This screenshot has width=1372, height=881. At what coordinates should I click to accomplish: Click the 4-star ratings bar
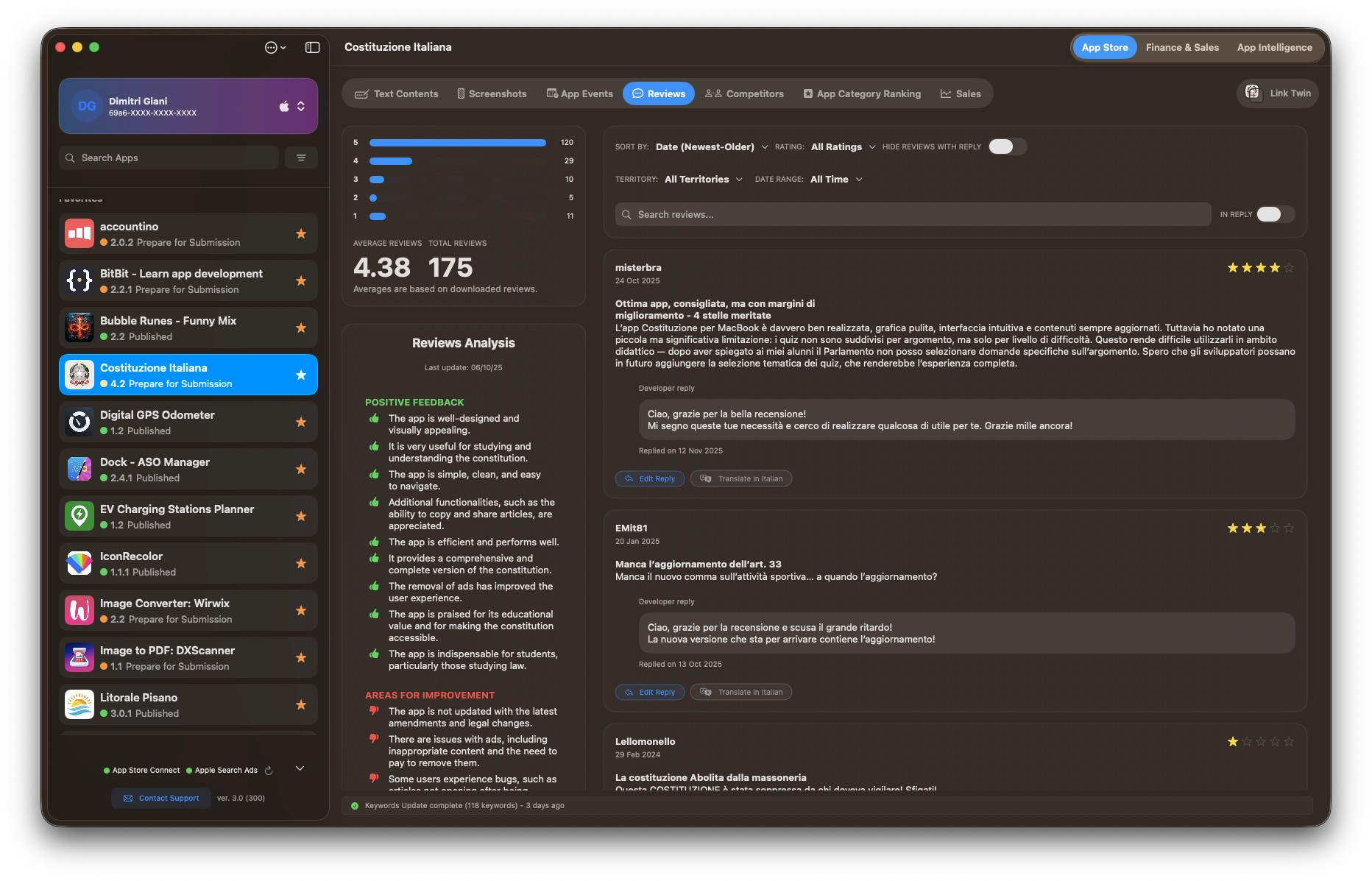click(x=391, y=160)
